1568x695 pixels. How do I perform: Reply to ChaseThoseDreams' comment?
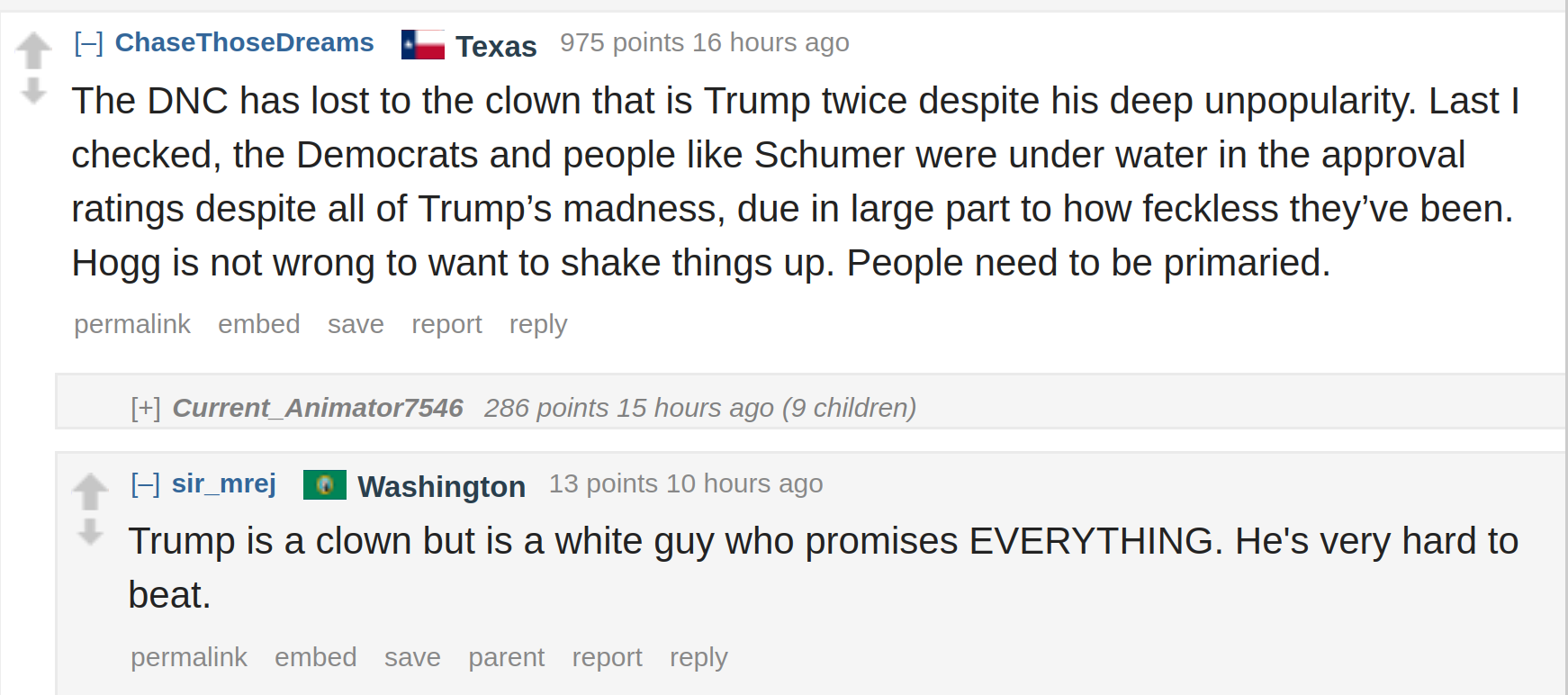tap(538, 324)
